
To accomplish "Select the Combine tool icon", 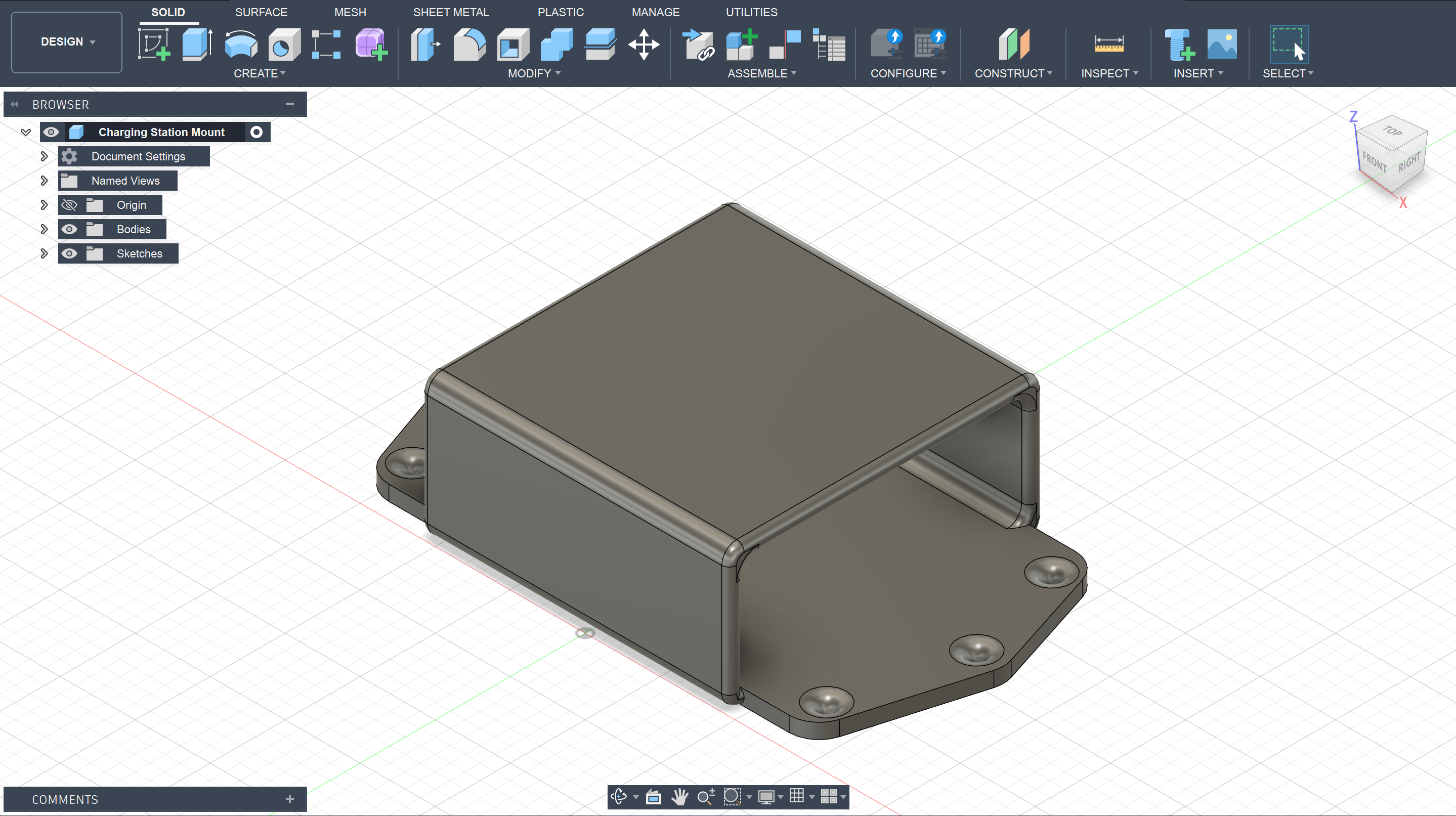I will coord(556,44).
